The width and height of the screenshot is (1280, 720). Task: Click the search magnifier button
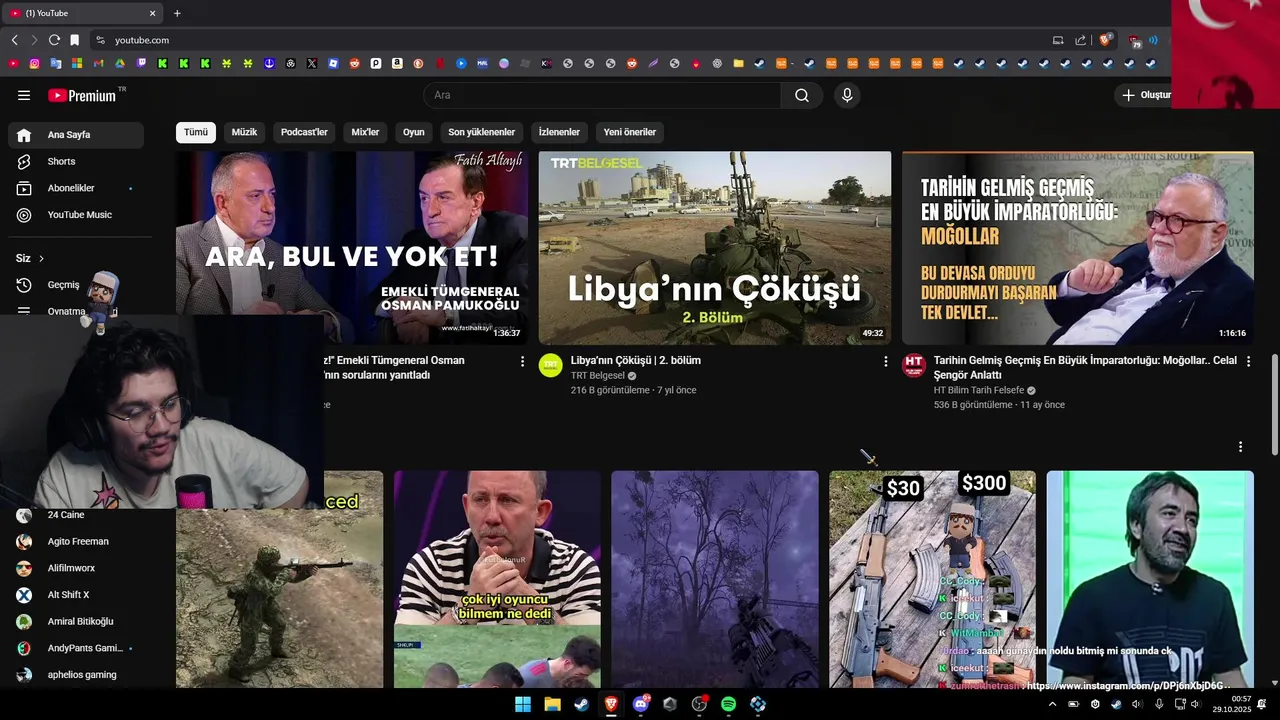pyautogui.click(x=802, y=95)
